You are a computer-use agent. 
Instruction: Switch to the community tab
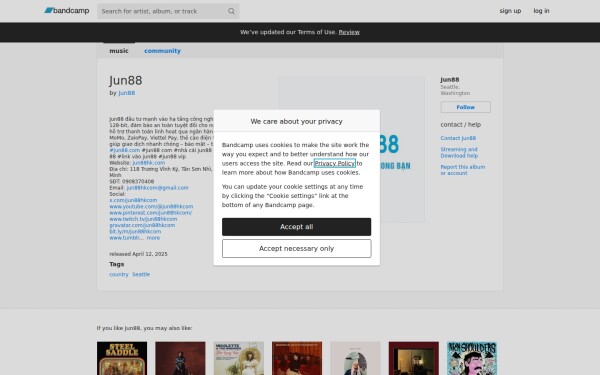(x=162, y=51)
